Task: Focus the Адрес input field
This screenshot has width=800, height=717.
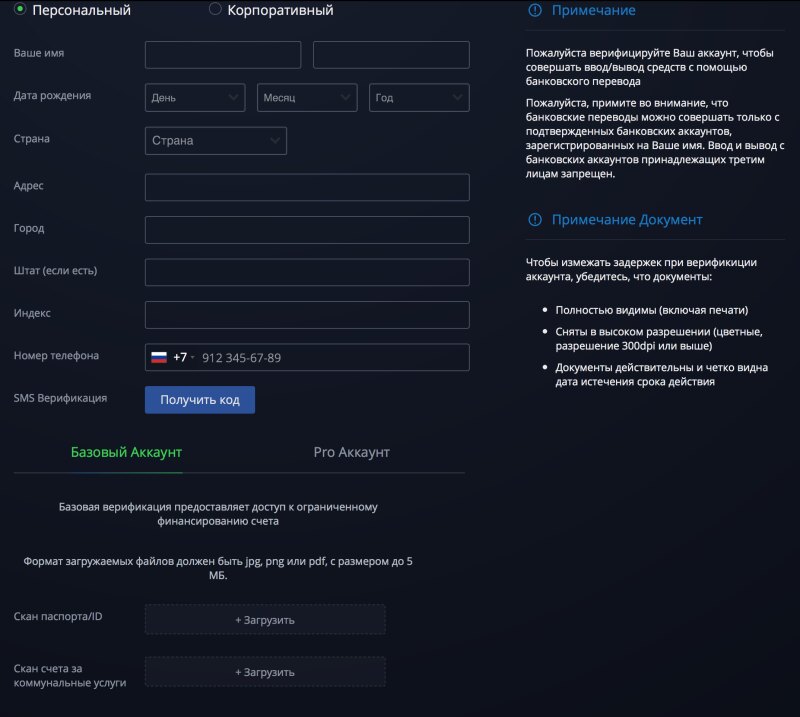Action: click(x=307, y=187)
